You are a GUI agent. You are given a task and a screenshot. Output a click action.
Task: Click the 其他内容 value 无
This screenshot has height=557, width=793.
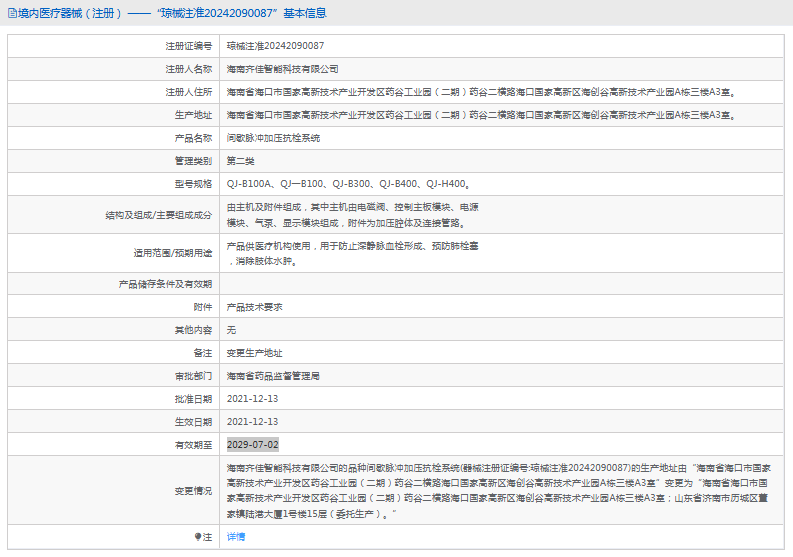pos(231,330)
